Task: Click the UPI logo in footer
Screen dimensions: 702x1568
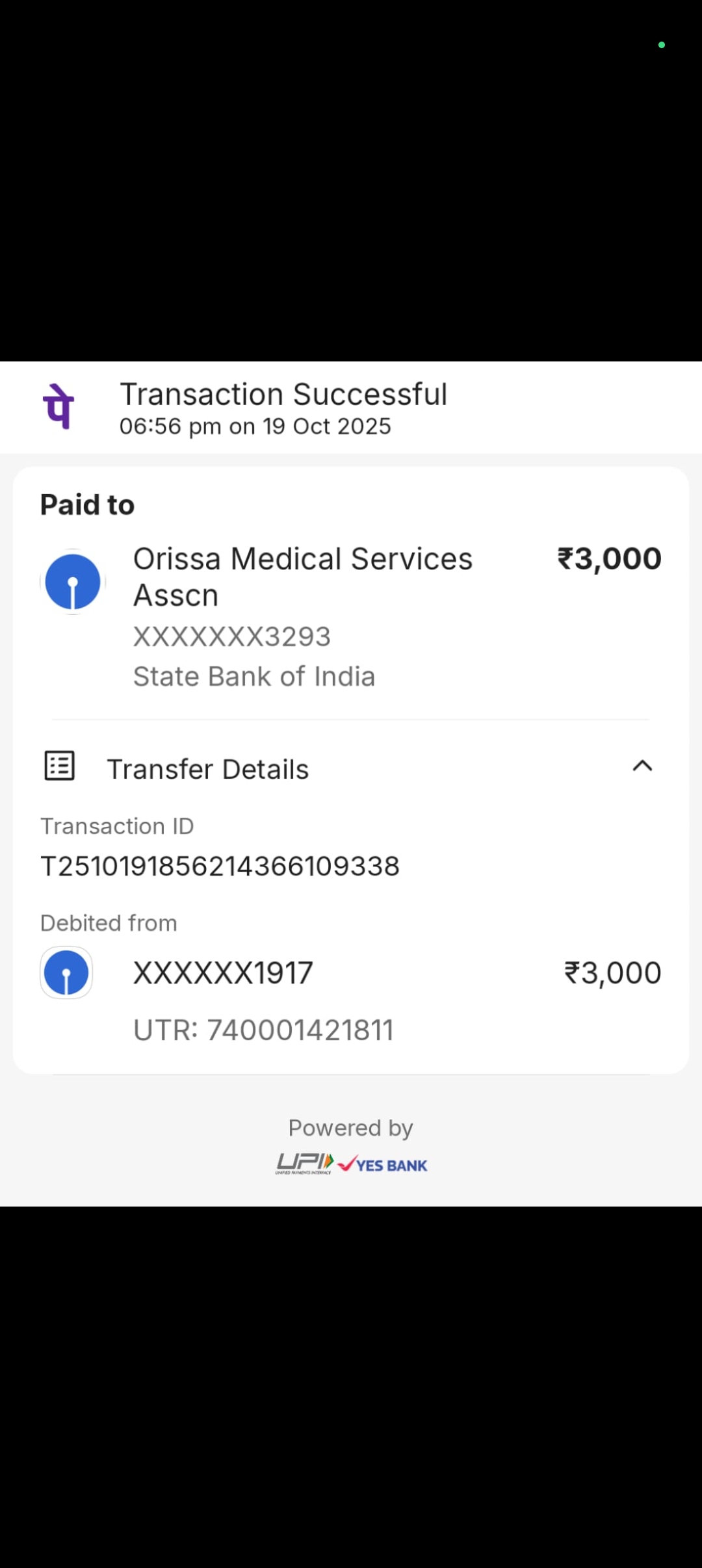Action: 304,1164
